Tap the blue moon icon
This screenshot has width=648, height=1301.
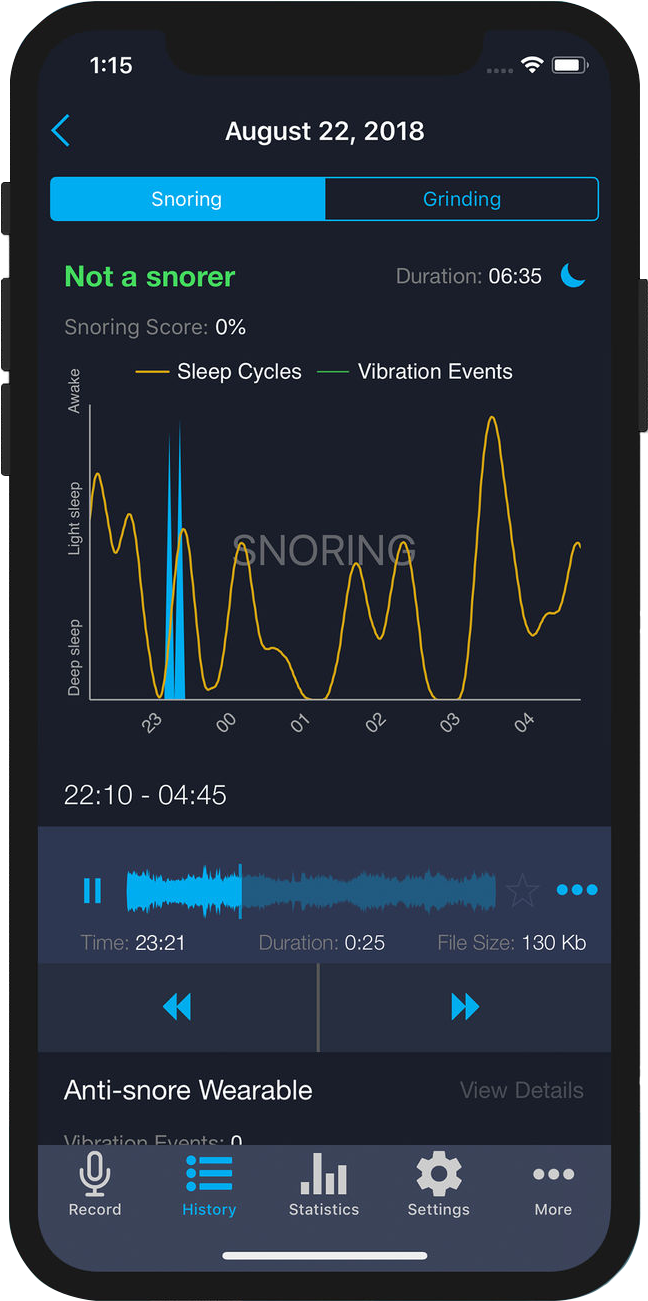coord(573,276)
